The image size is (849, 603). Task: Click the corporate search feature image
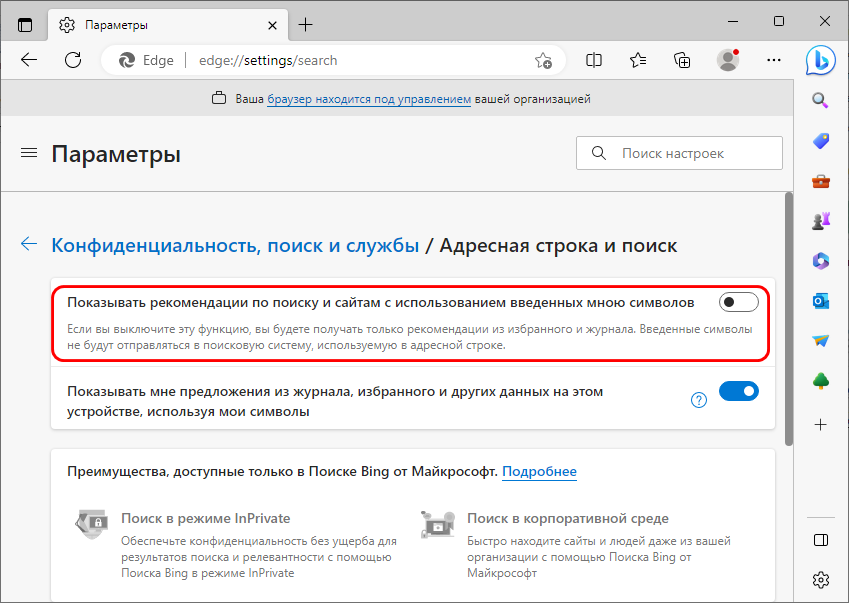[437, 524]
